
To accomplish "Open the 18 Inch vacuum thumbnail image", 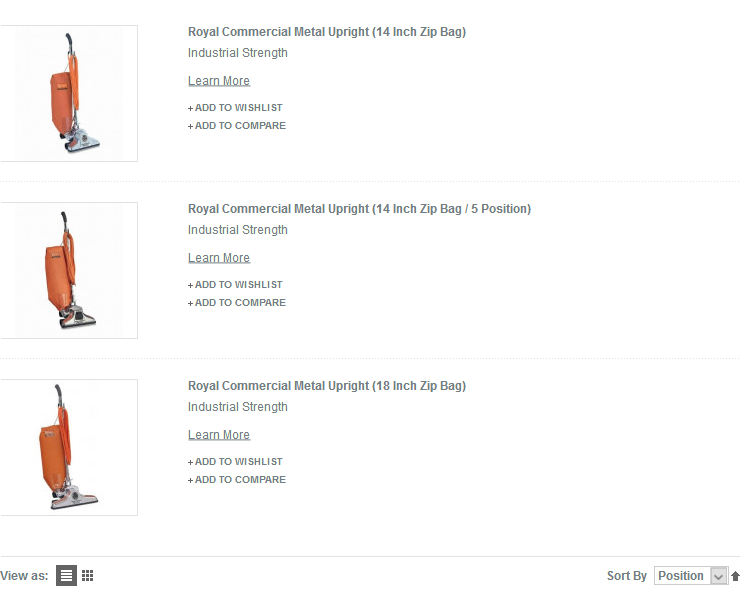I will pos(69,448).
